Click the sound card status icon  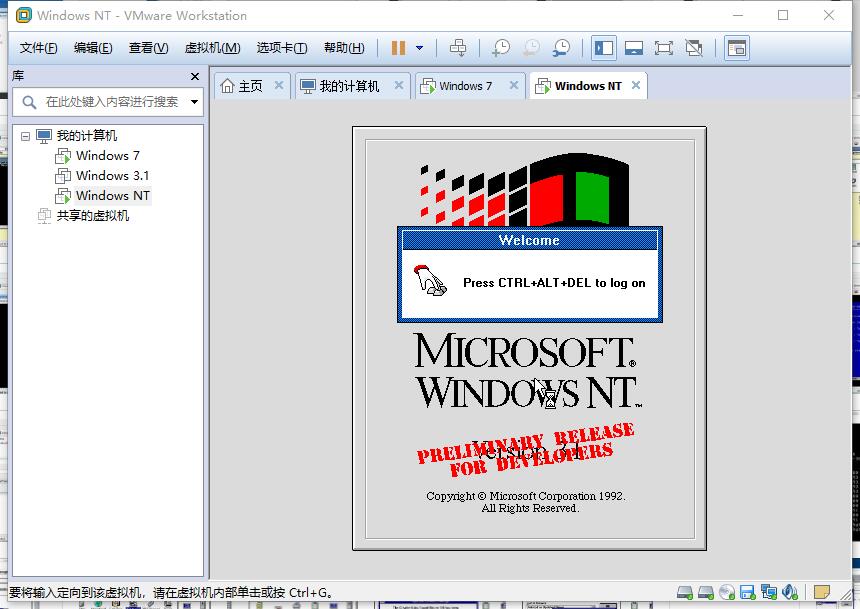tap(790, 592)
